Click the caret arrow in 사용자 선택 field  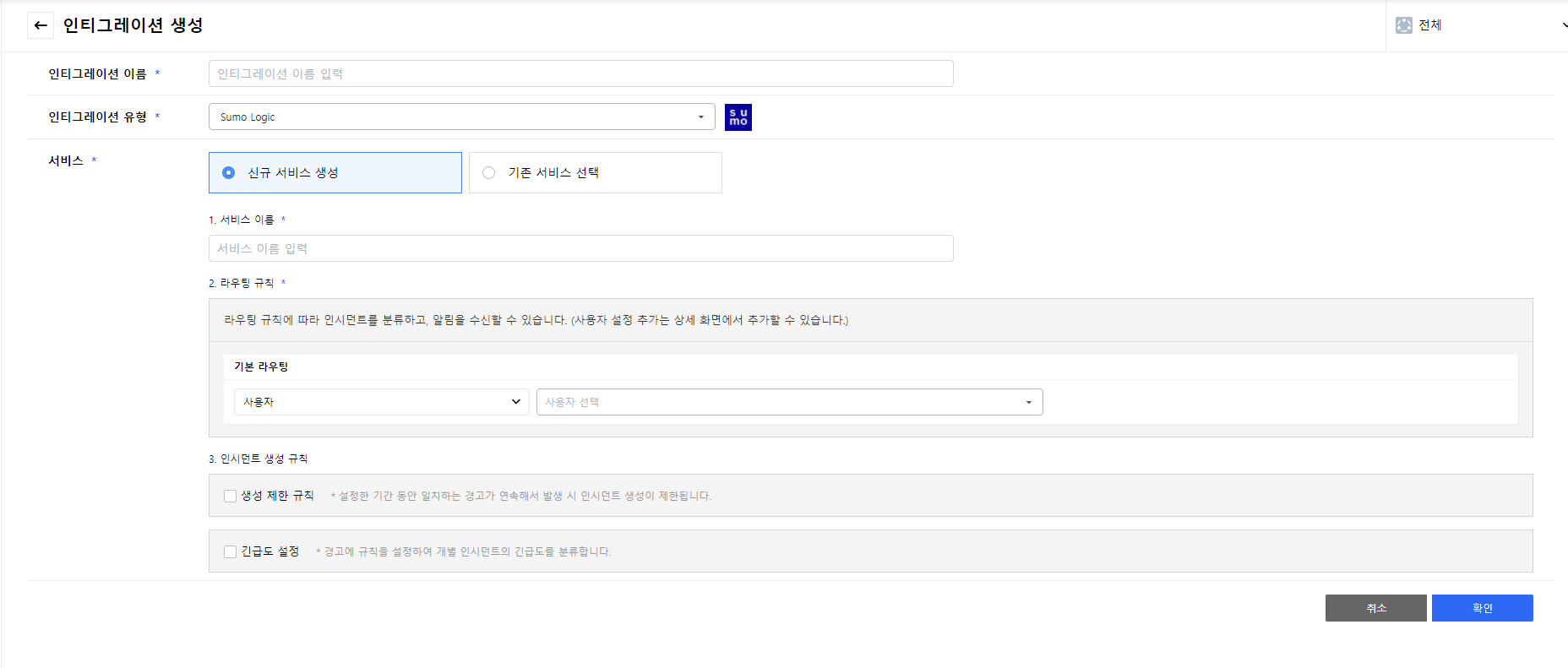coord(1028,403)
